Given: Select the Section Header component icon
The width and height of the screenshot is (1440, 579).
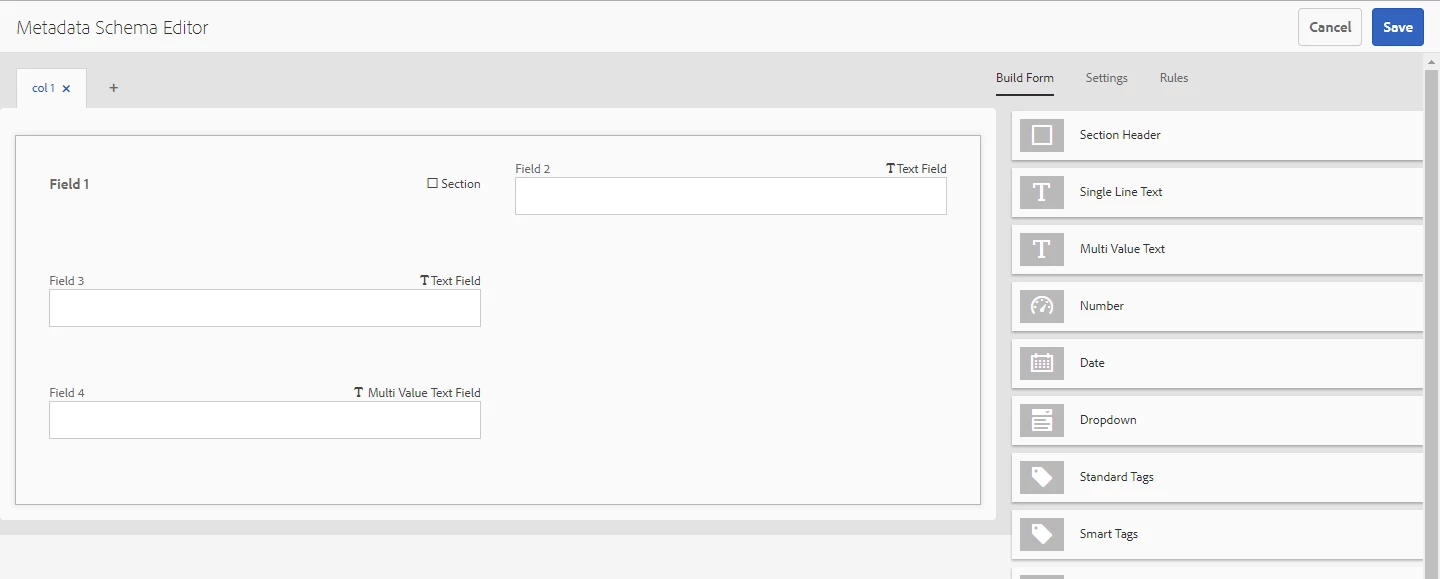Looking at the screenshot, I should (x=1042, y=135).
